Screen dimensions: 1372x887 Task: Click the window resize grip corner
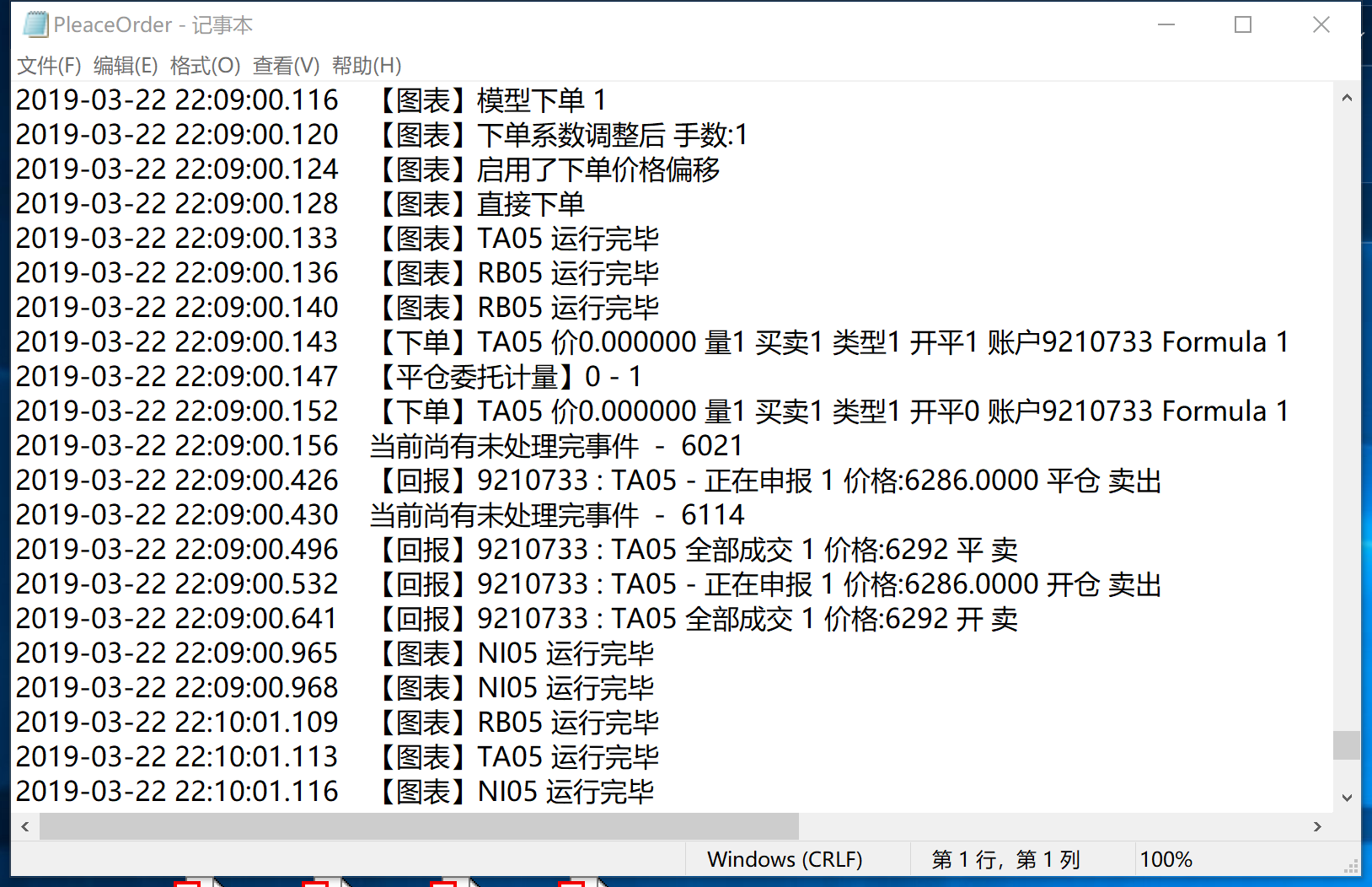[x=1351, y=866]
